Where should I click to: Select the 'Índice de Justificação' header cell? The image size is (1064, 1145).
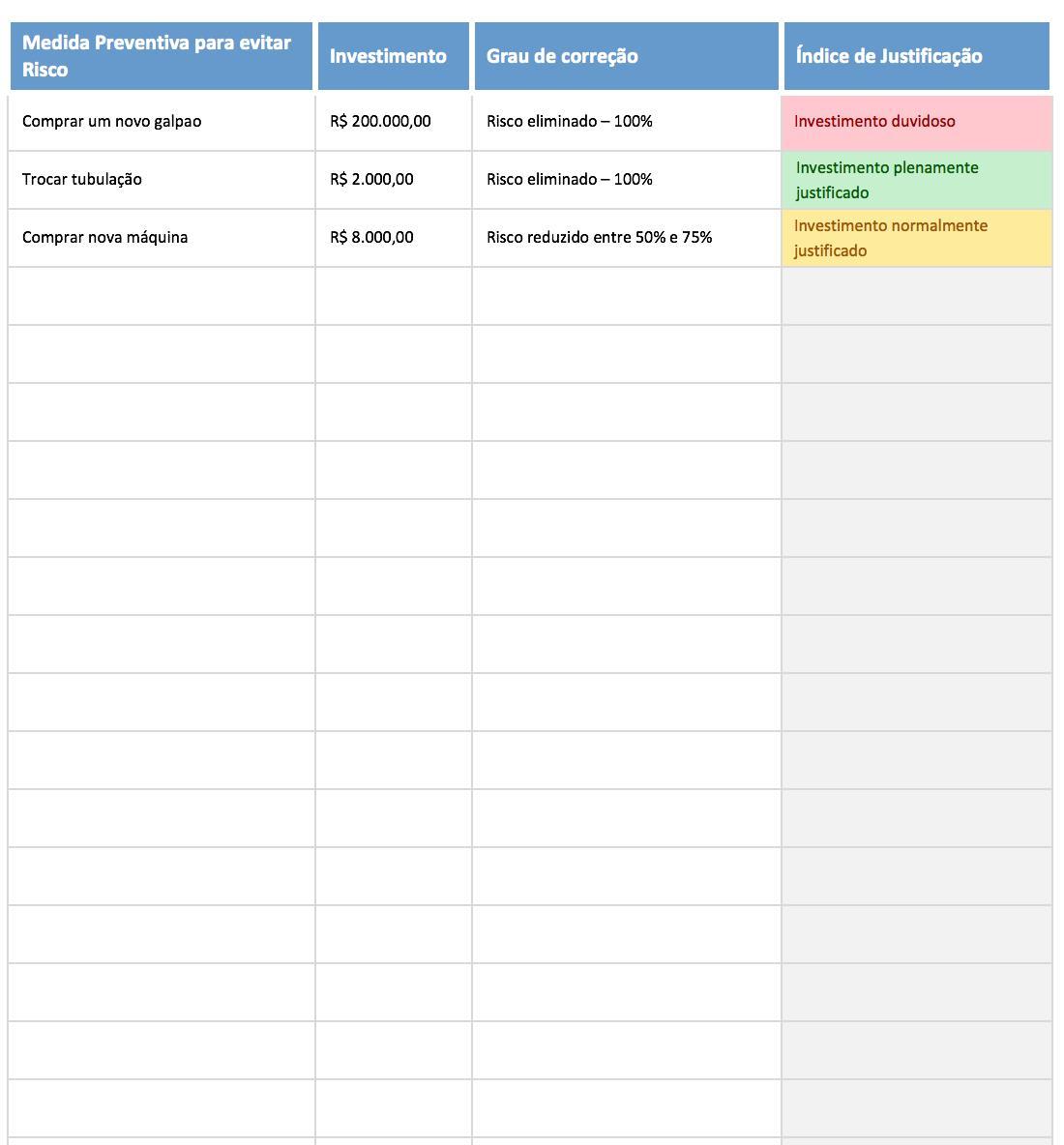tap(916, 56)
